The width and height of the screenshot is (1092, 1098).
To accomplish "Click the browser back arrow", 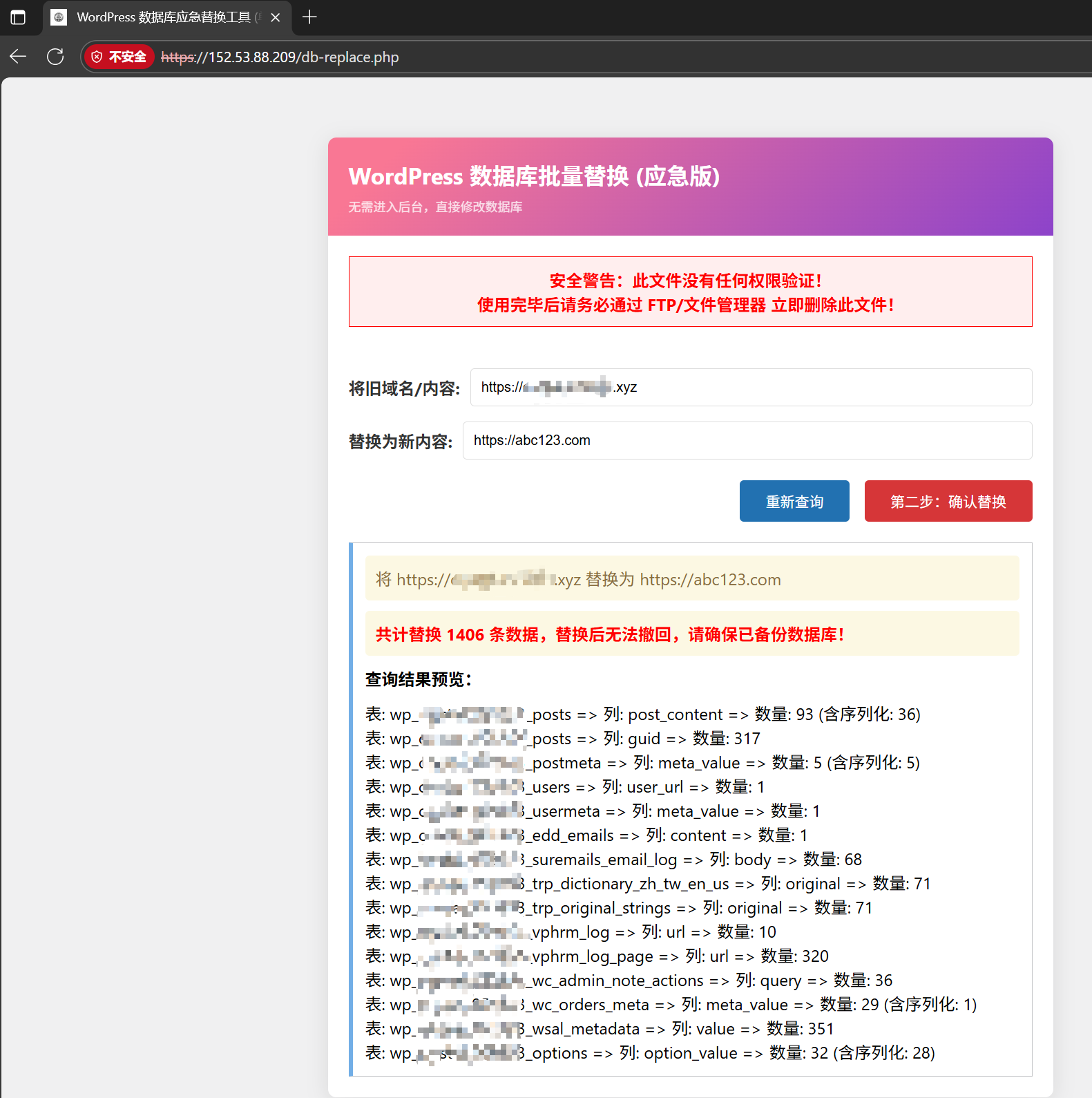I will (x=18, y=57).
